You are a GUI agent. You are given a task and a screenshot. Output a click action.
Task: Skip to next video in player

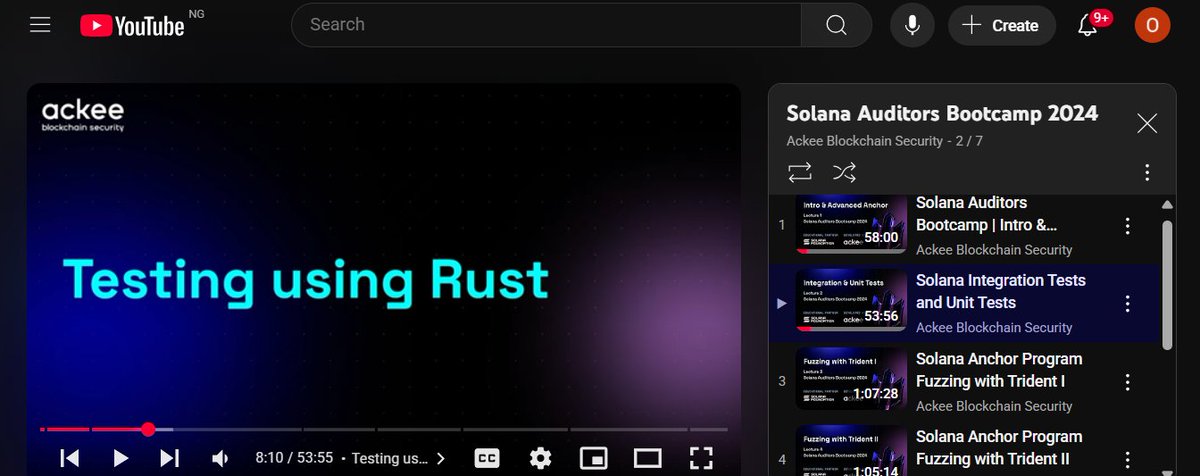click(x=170, y=458)
